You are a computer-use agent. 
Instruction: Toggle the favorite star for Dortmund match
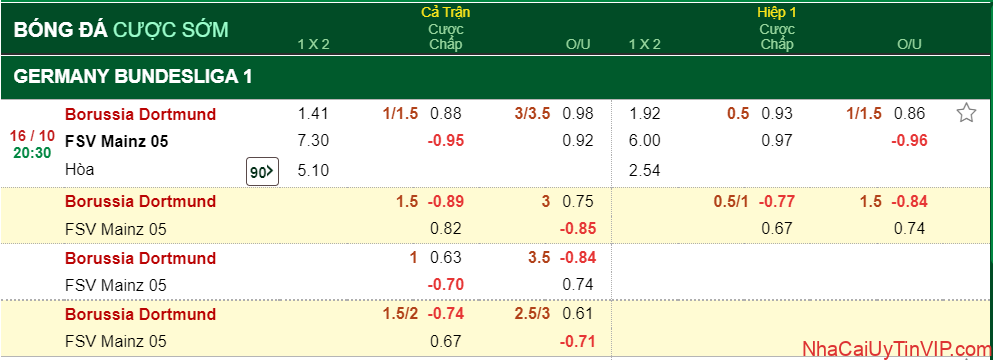pyautogui.click(x=966, y=113)
